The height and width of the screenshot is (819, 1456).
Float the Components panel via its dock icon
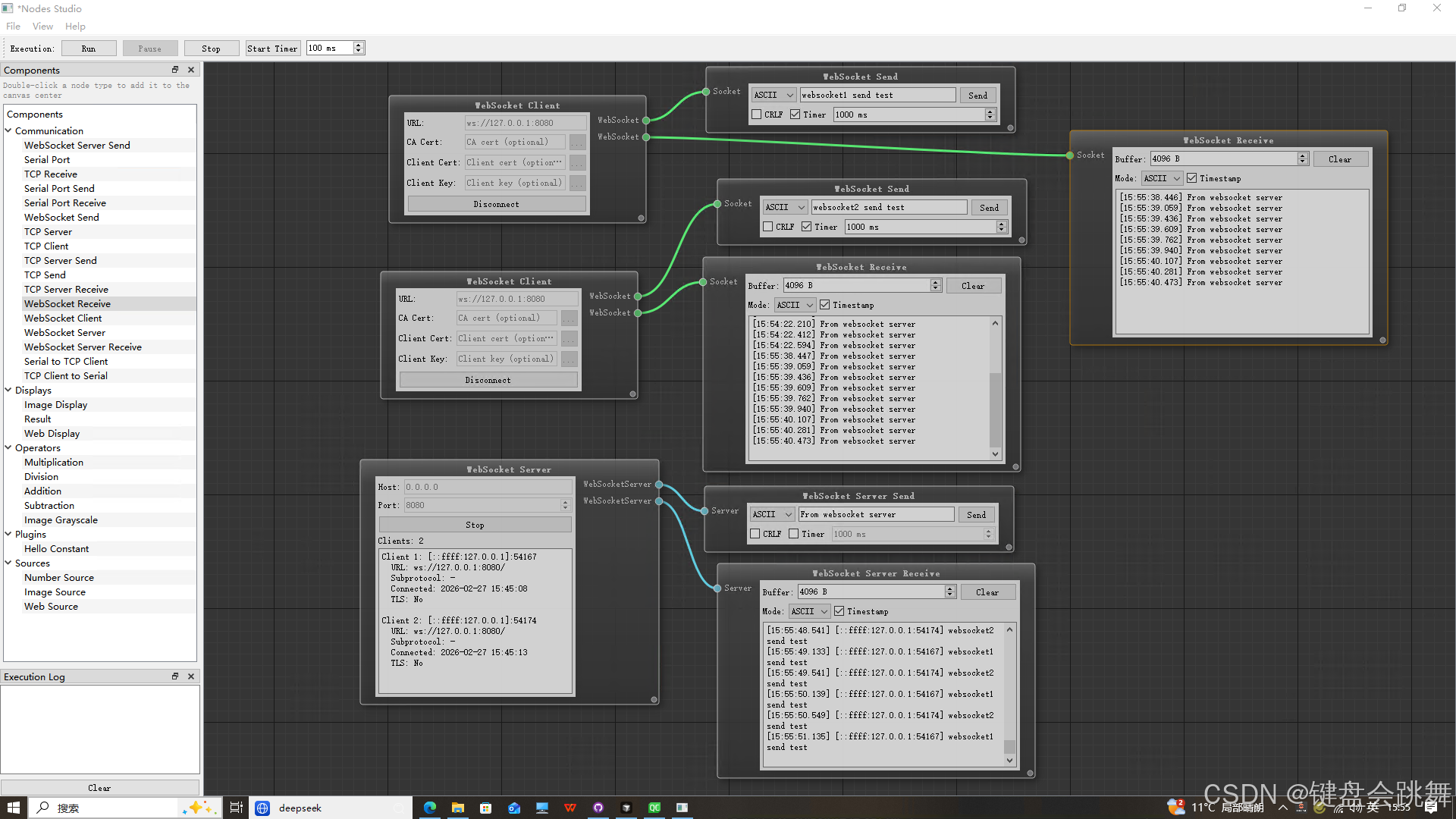click(x=175, y=70)
